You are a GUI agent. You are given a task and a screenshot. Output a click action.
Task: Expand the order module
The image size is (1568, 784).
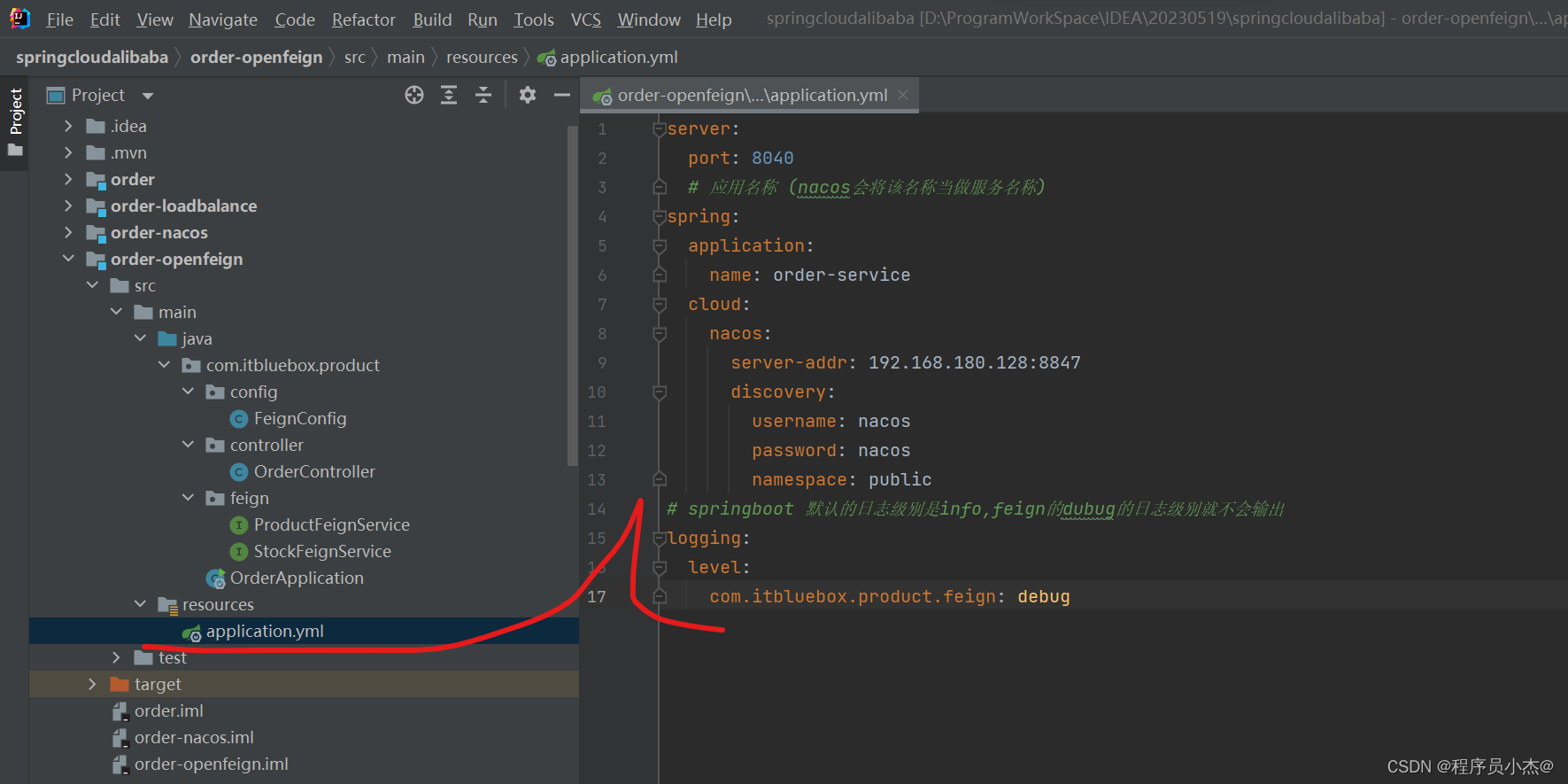69,180
